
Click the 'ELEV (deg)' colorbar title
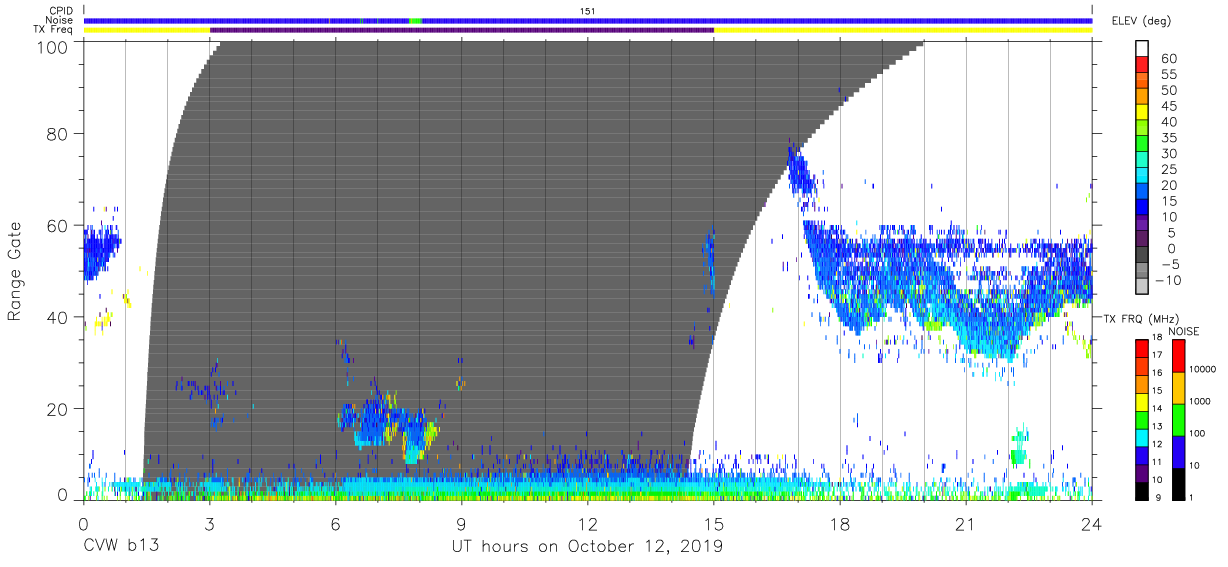(1140, 20)
